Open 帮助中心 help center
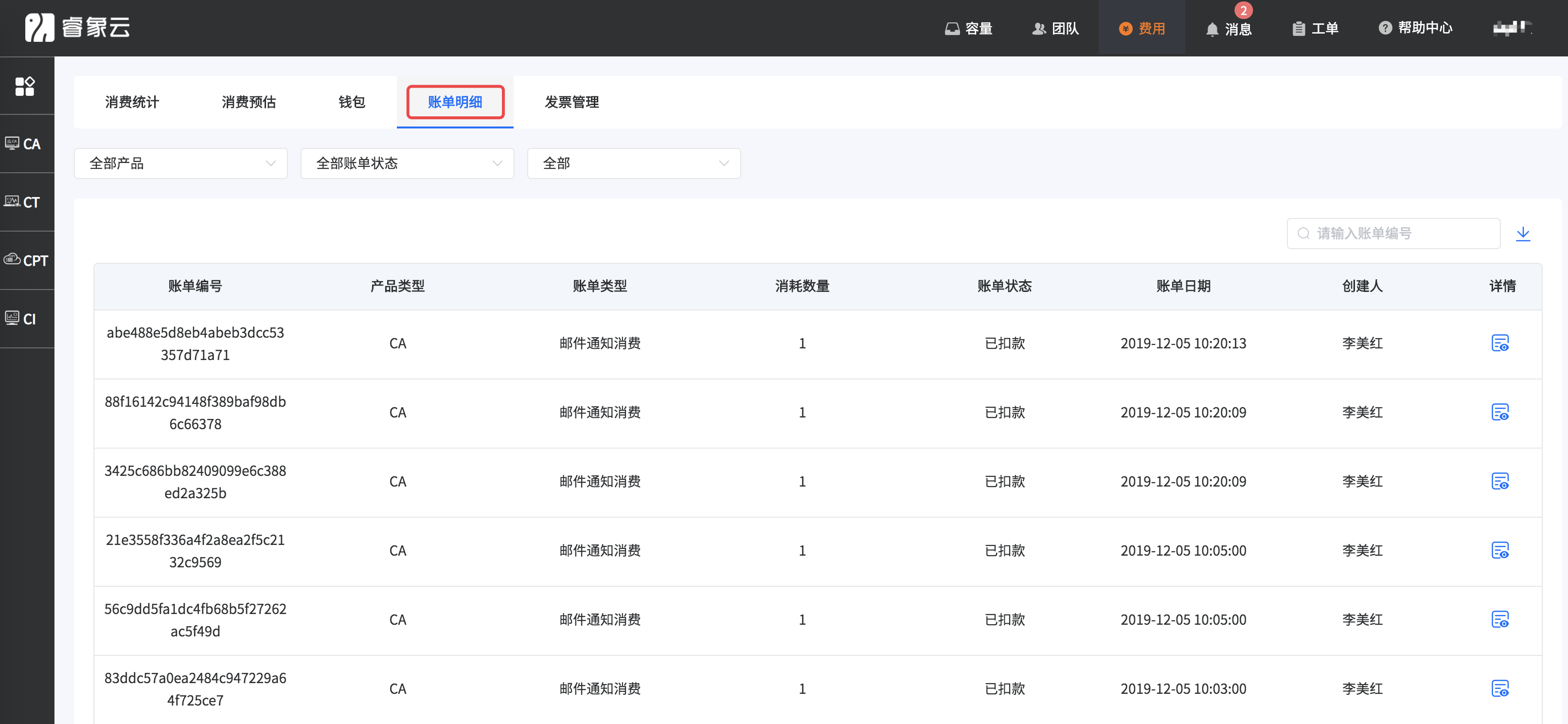 (x=1415, y=28)
